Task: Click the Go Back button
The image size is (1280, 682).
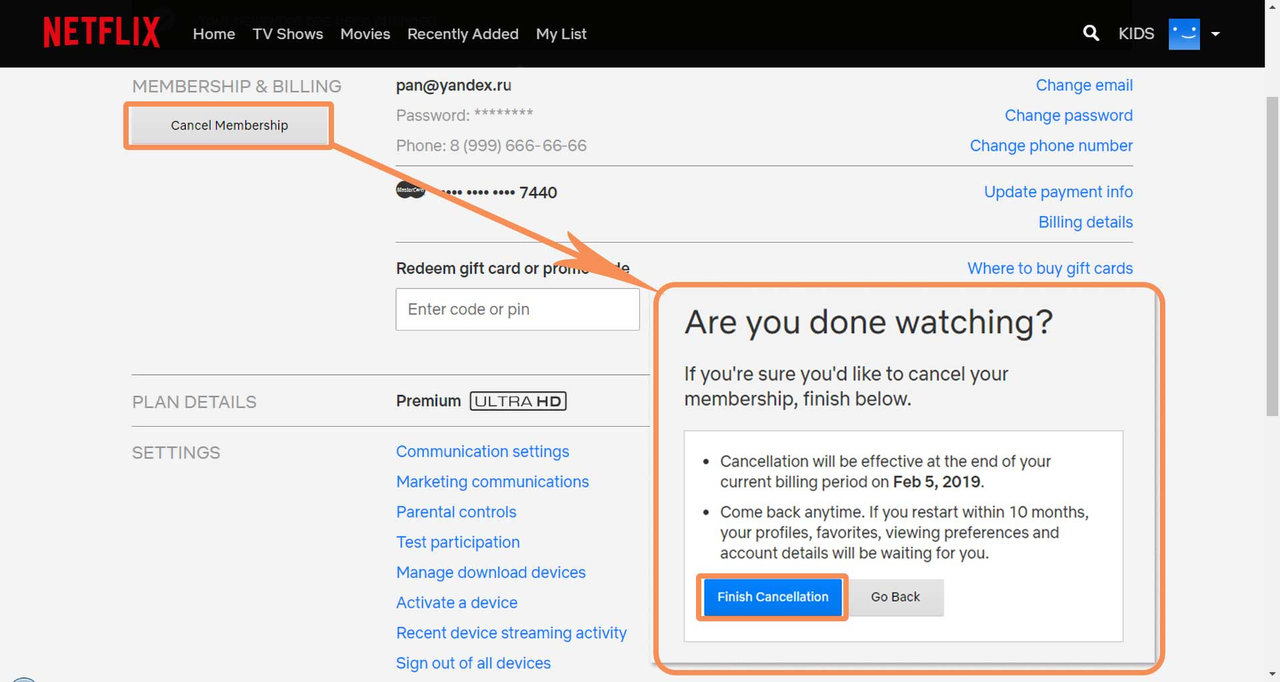Action: click(x=895, y=597)
